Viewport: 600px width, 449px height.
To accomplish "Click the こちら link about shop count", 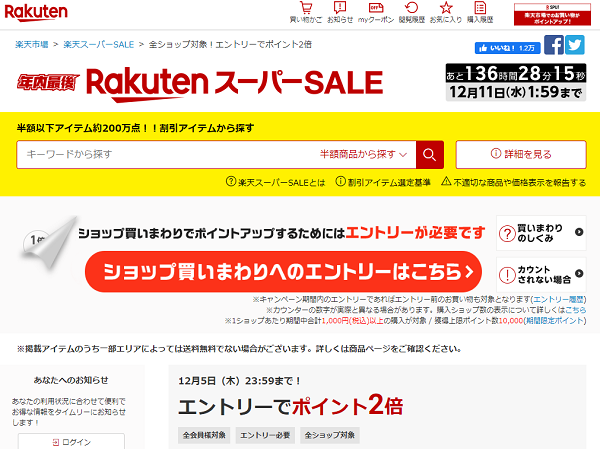I will pos(576,310).
